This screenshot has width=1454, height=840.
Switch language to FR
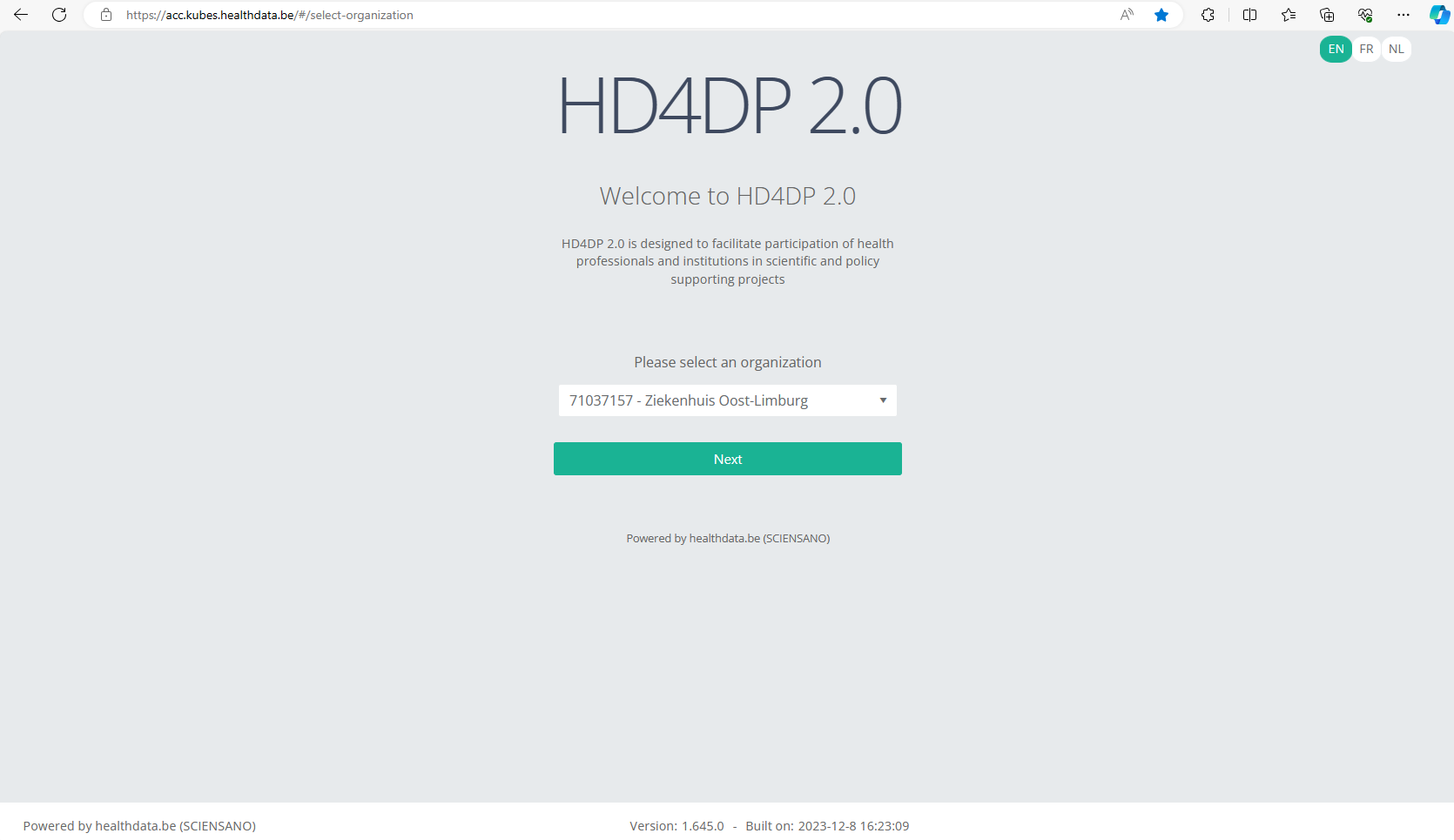[1366, 50]
